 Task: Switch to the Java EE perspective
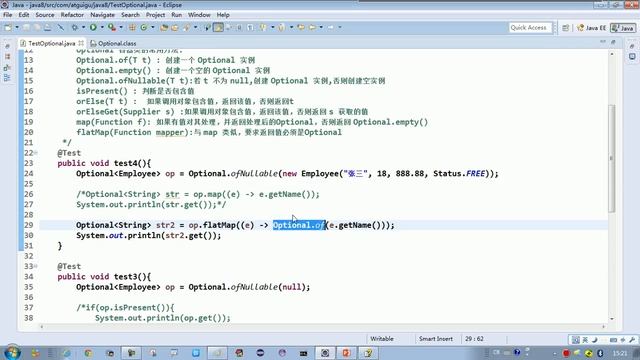tap(591, 28)
